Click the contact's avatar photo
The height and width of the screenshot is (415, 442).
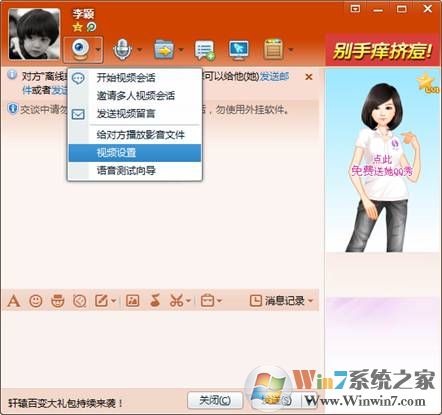coord(34,34)
